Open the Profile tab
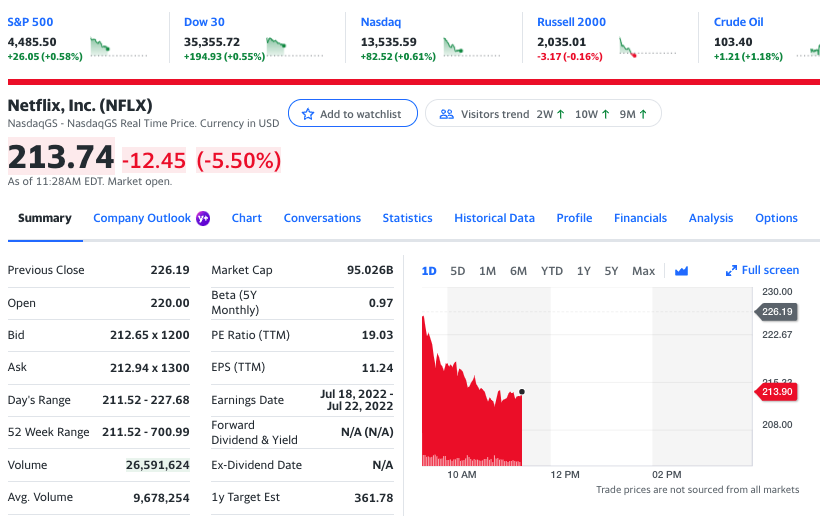The width and height of the screenshot is (820, 516). 574,218
